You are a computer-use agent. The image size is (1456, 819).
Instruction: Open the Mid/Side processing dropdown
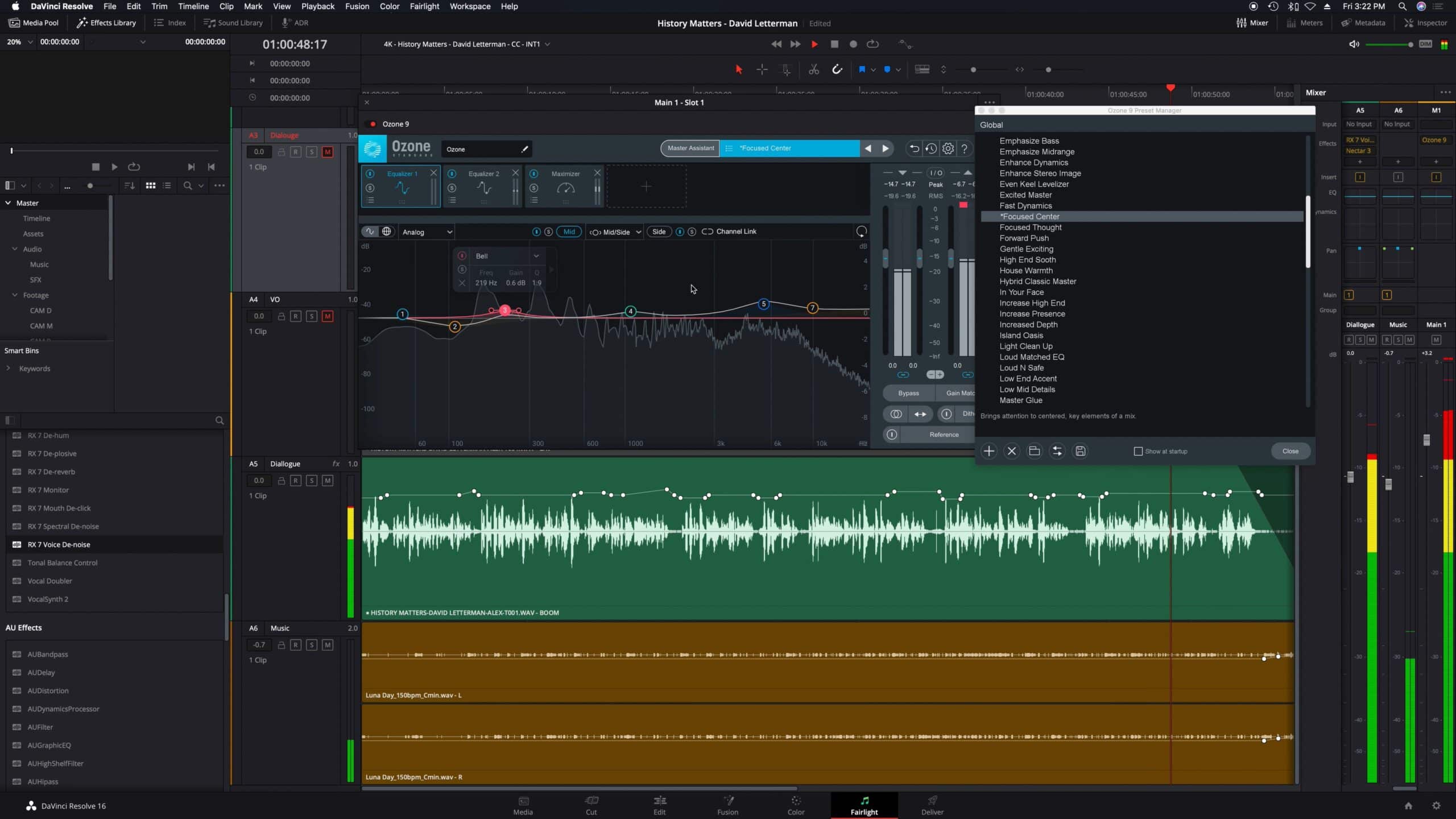615,232
